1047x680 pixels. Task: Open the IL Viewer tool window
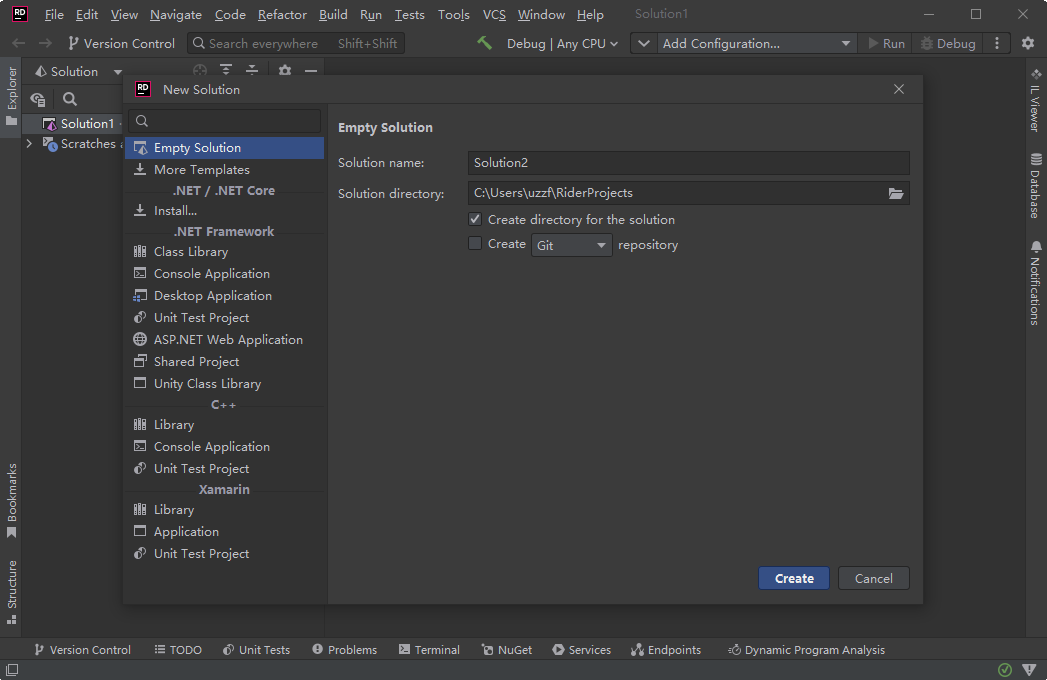pos(1035,100)
